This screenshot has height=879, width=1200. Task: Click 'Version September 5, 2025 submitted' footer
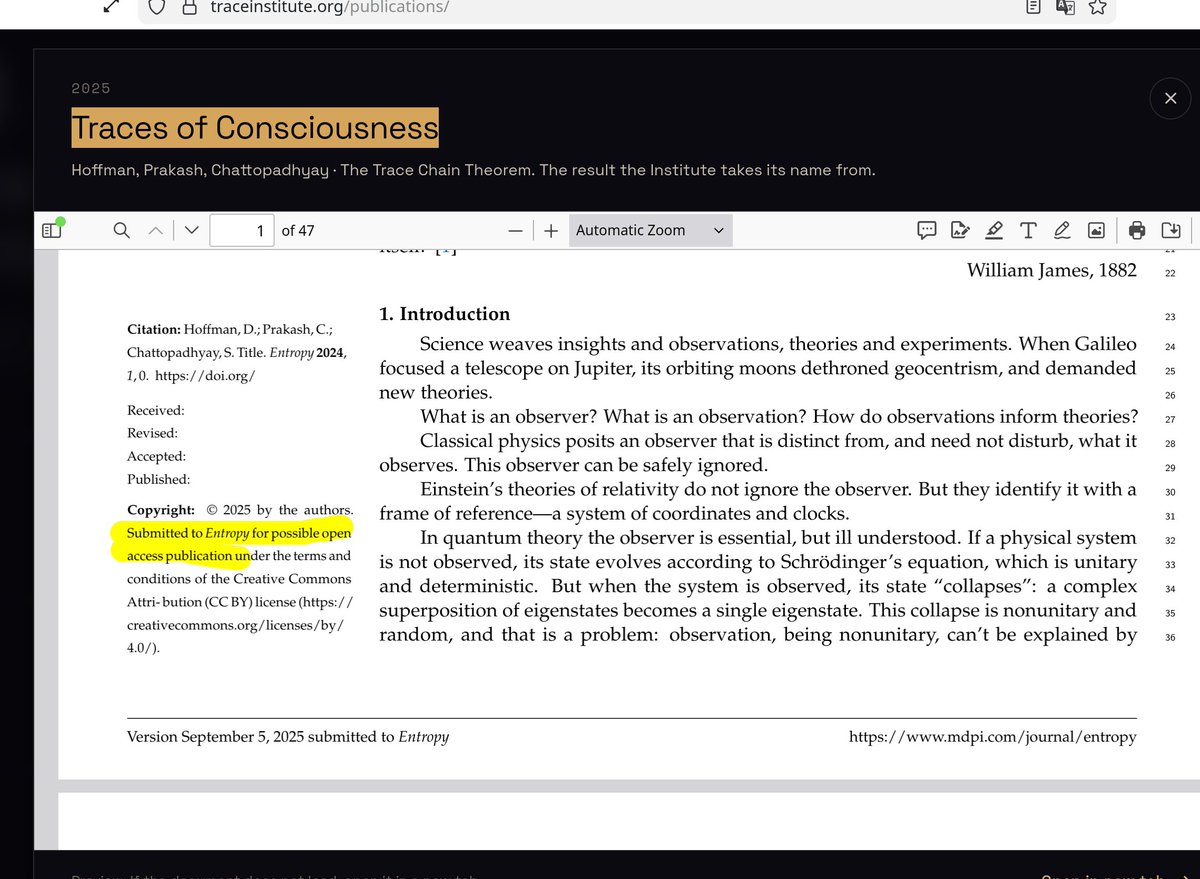(261, 737)
